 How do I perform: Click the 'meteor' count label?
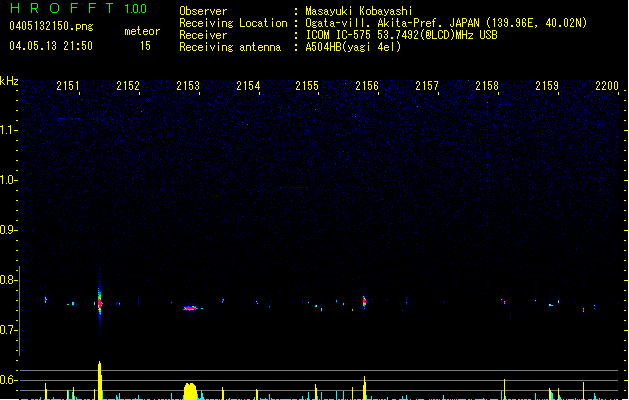(142, 31)
